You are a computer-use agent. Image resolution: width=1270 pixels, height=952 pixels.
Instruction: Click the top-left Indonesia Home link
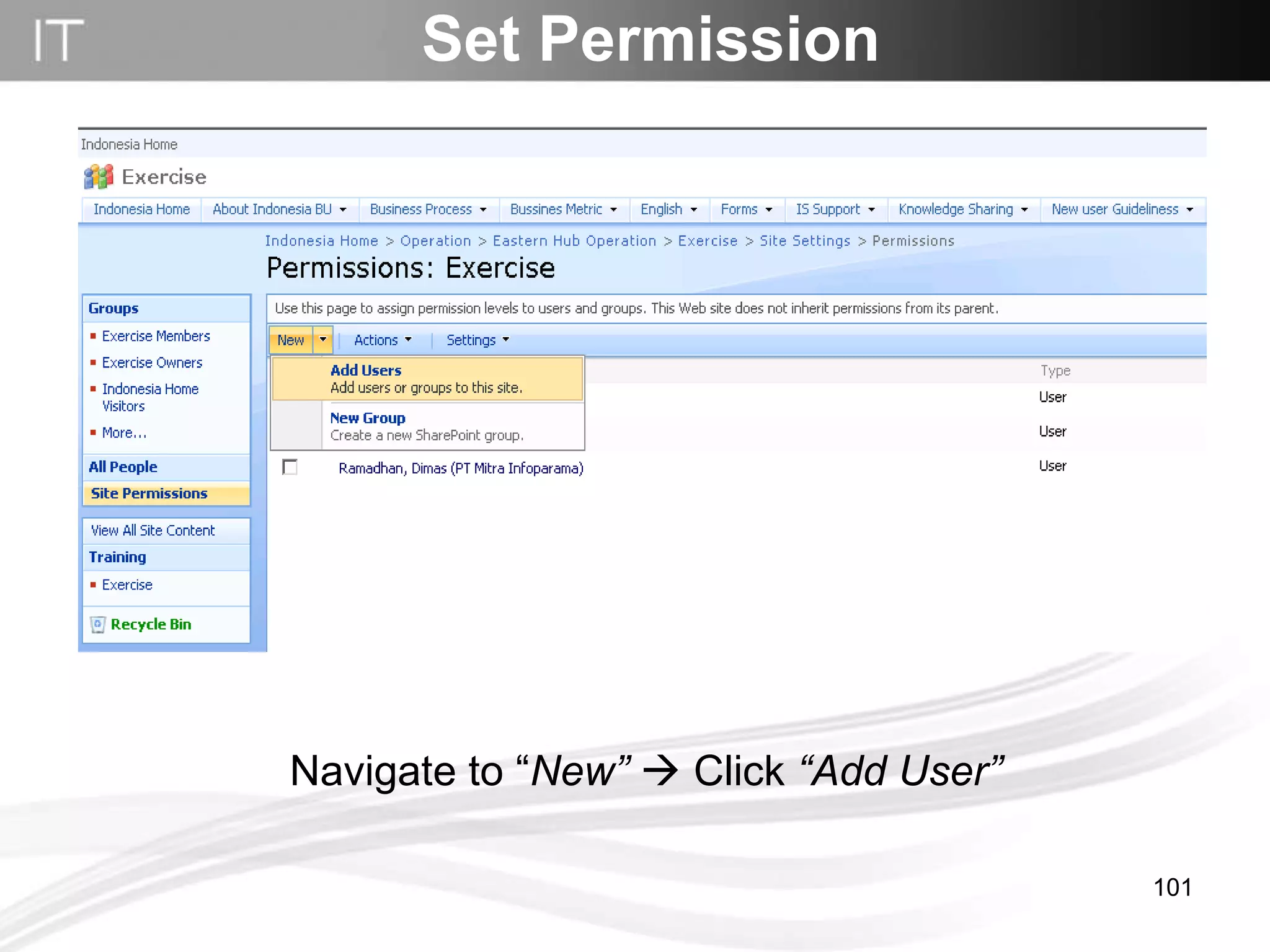pos(129,144)
